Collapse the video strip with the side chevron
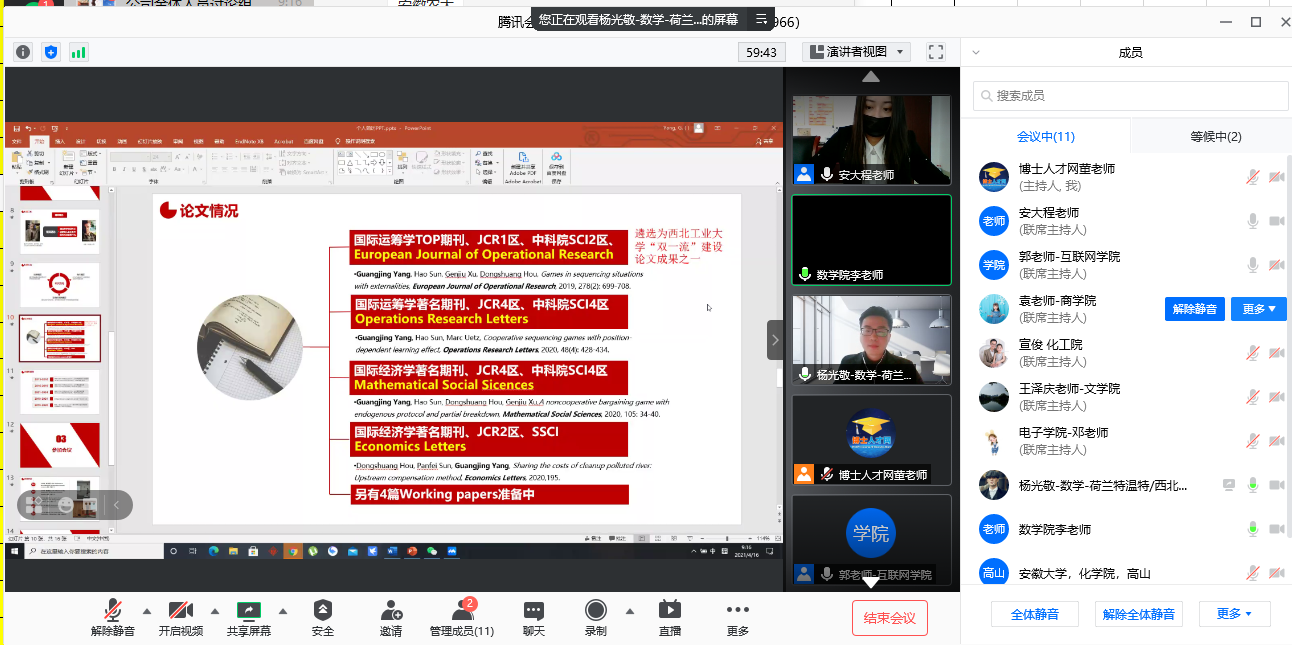The height and width of the screenshot is (645, 1292). pos(775,340)
